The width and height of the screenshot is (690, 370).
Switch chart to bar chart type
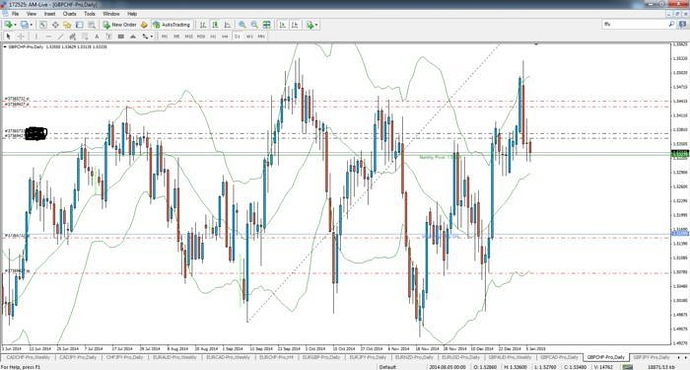203,25
